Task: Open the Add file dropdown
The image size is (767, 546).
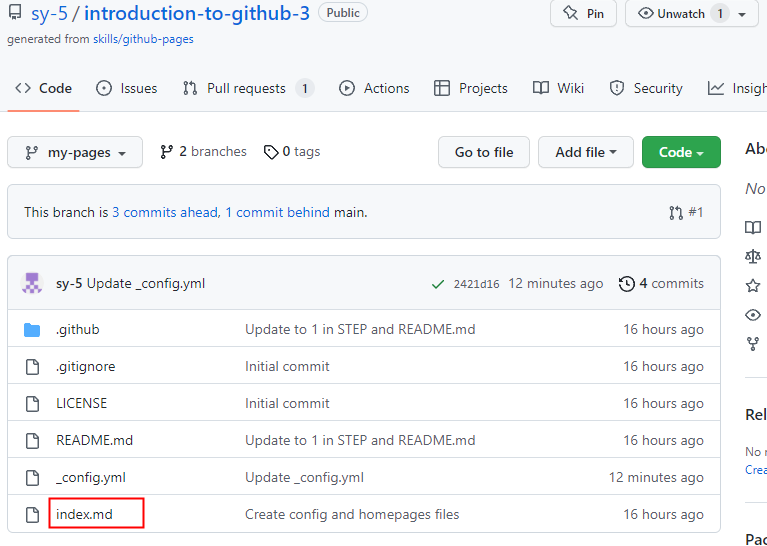Action: coord(585,152)
